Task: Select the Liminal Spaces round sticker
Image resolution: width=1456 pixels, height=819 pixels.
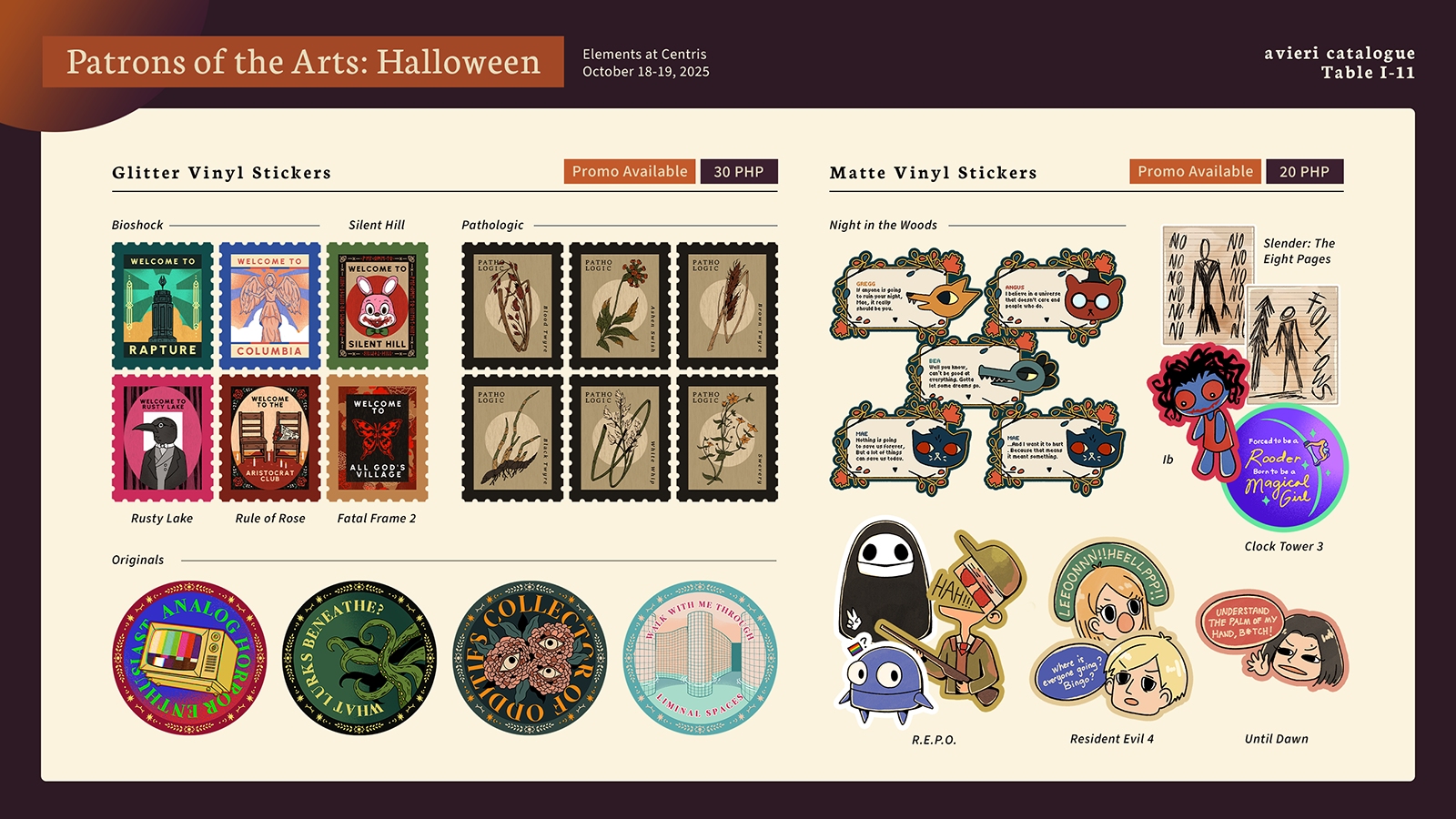Action: [x=700, y=658]
